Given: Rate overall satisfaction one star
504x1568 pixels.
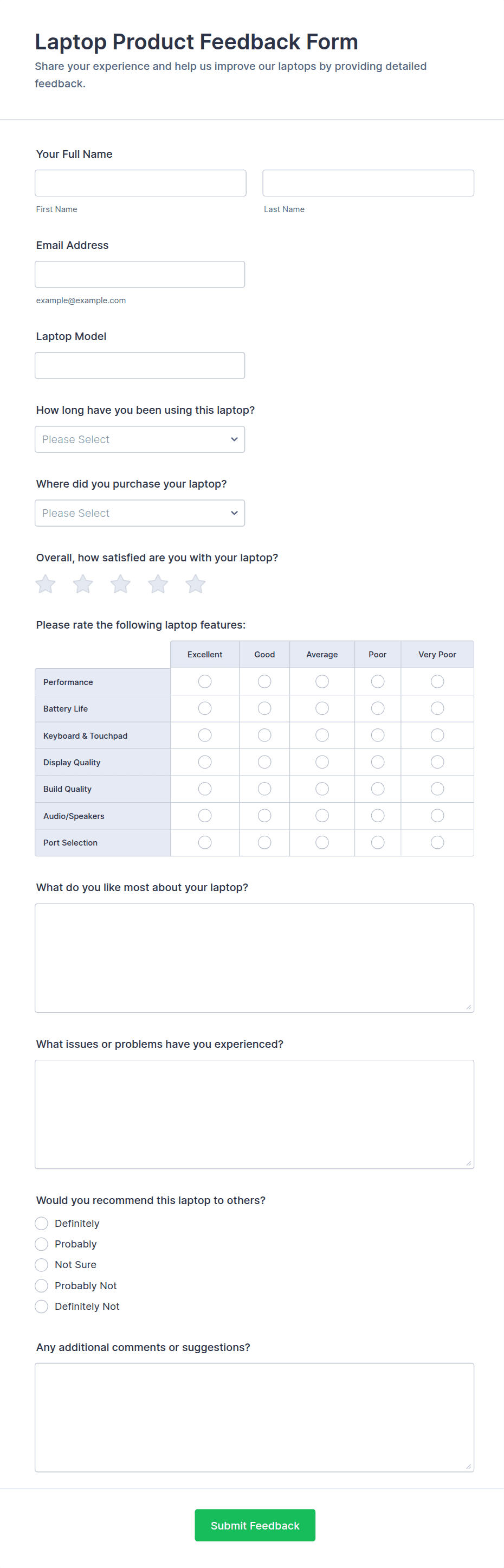Looking at the screenshot, I should (x=46, y=584).
